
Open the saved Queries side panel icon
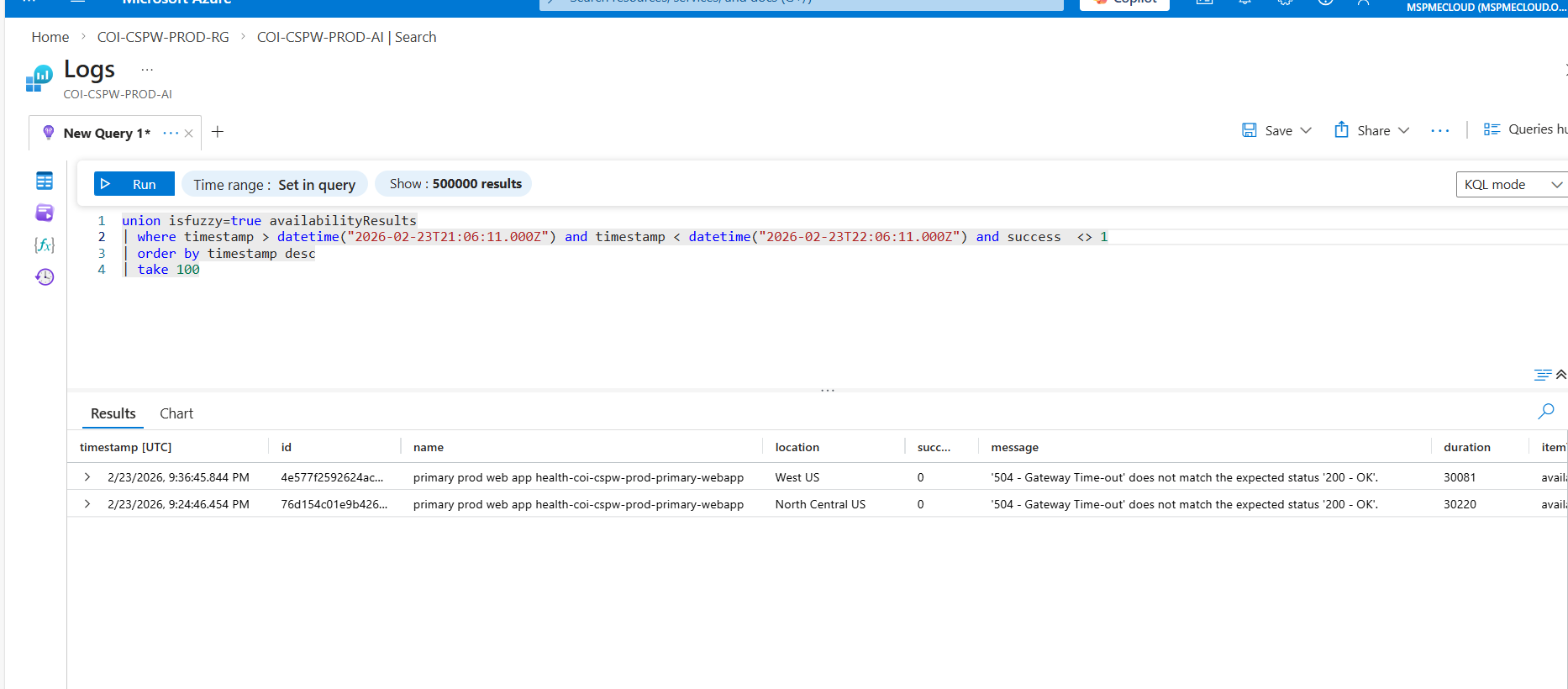click(45, 213)
